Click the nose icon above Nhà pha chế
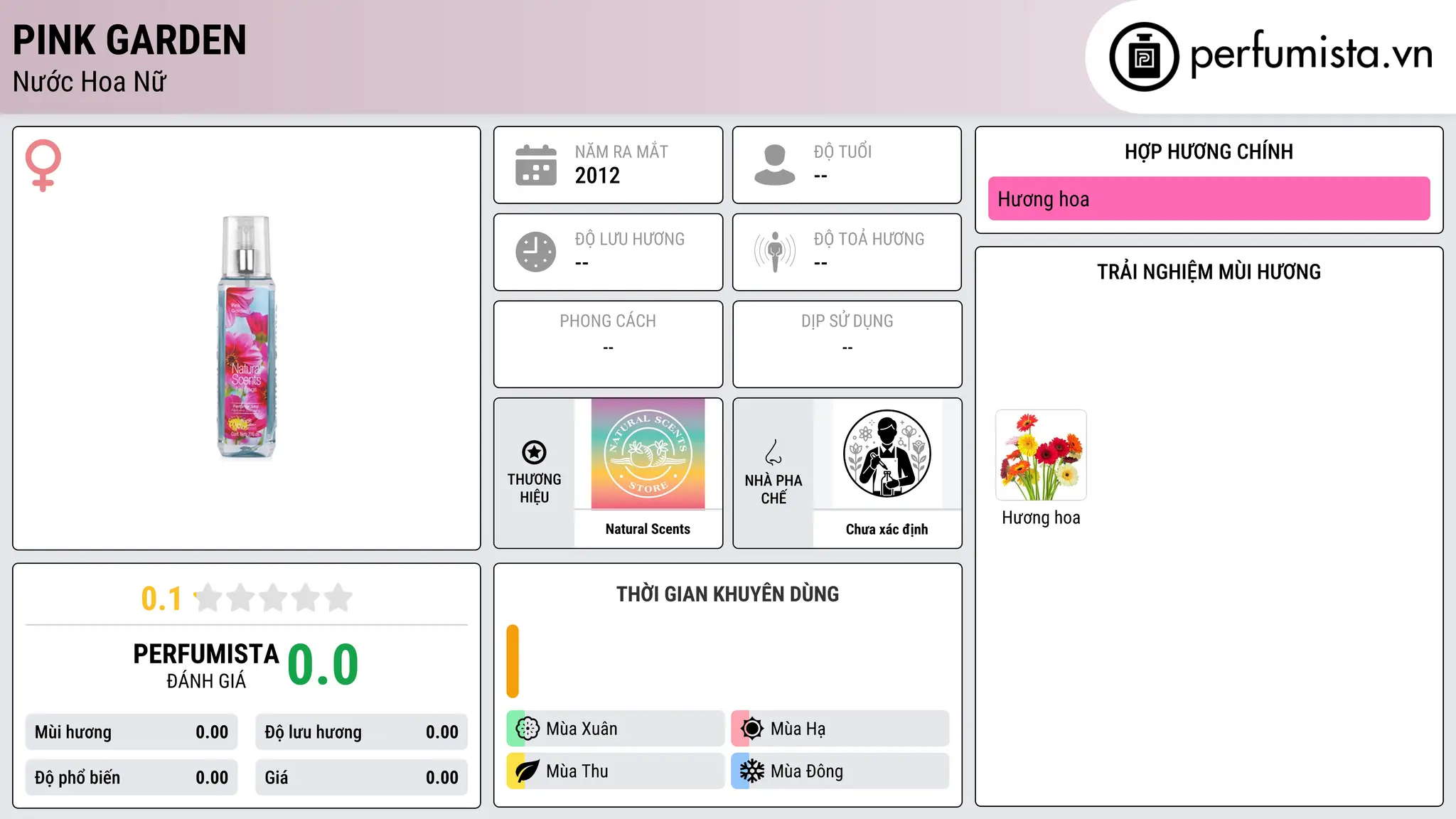Viewport: 1456px width, 819px height. pos(773,452)
